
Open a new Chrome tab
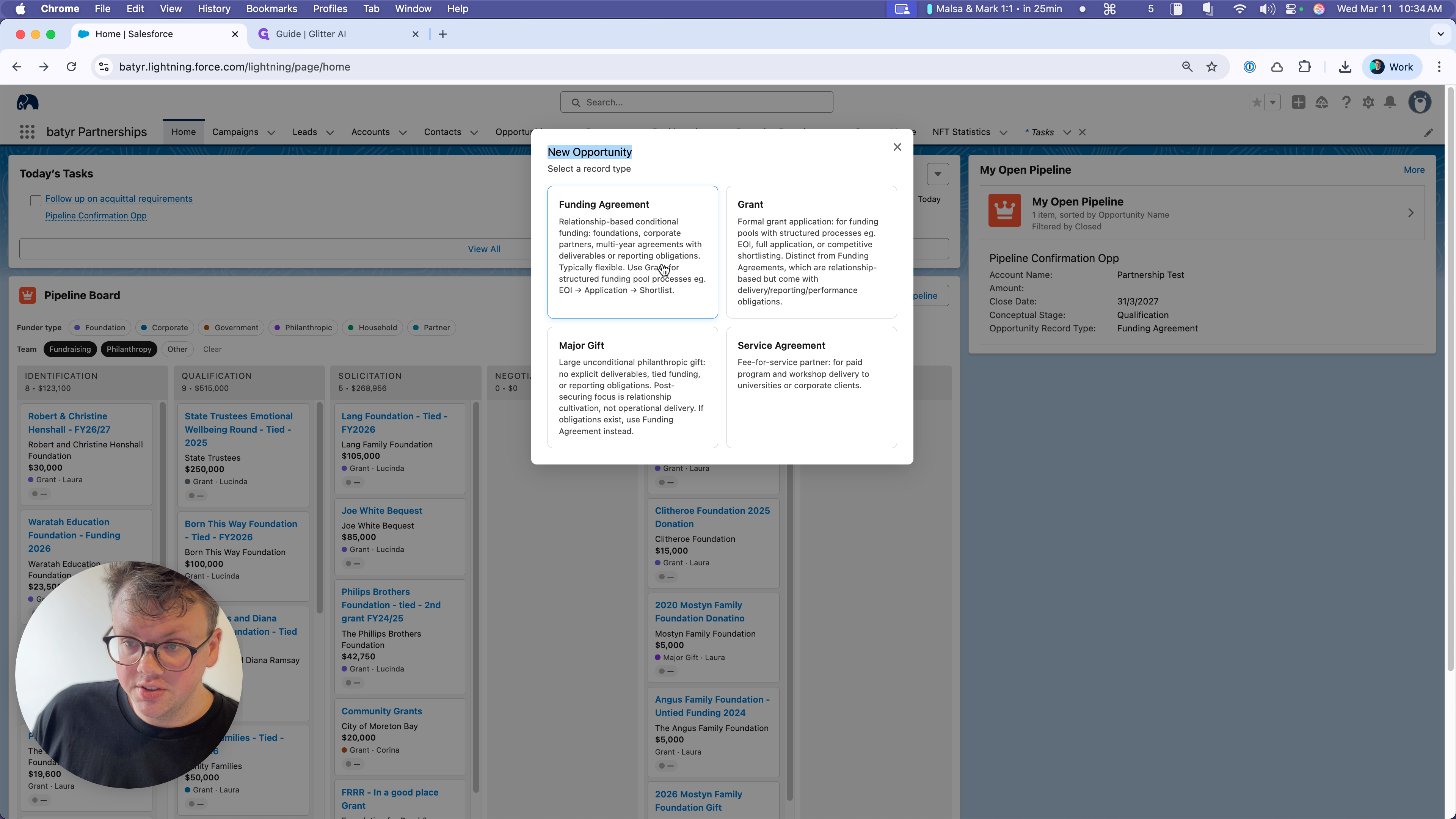click(442, 35)
